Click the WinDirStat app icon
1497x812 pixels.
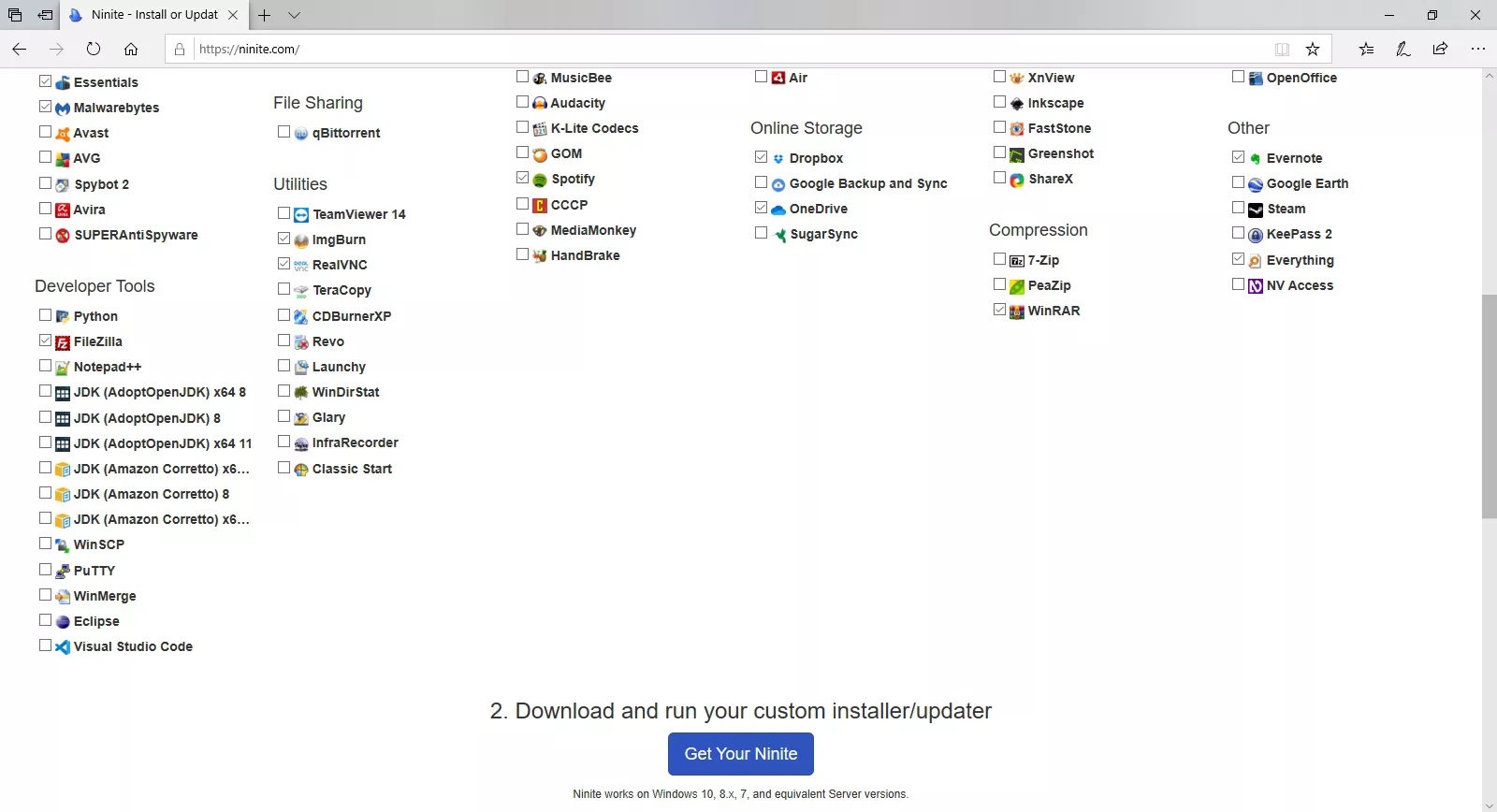click(x=301, y=393)
